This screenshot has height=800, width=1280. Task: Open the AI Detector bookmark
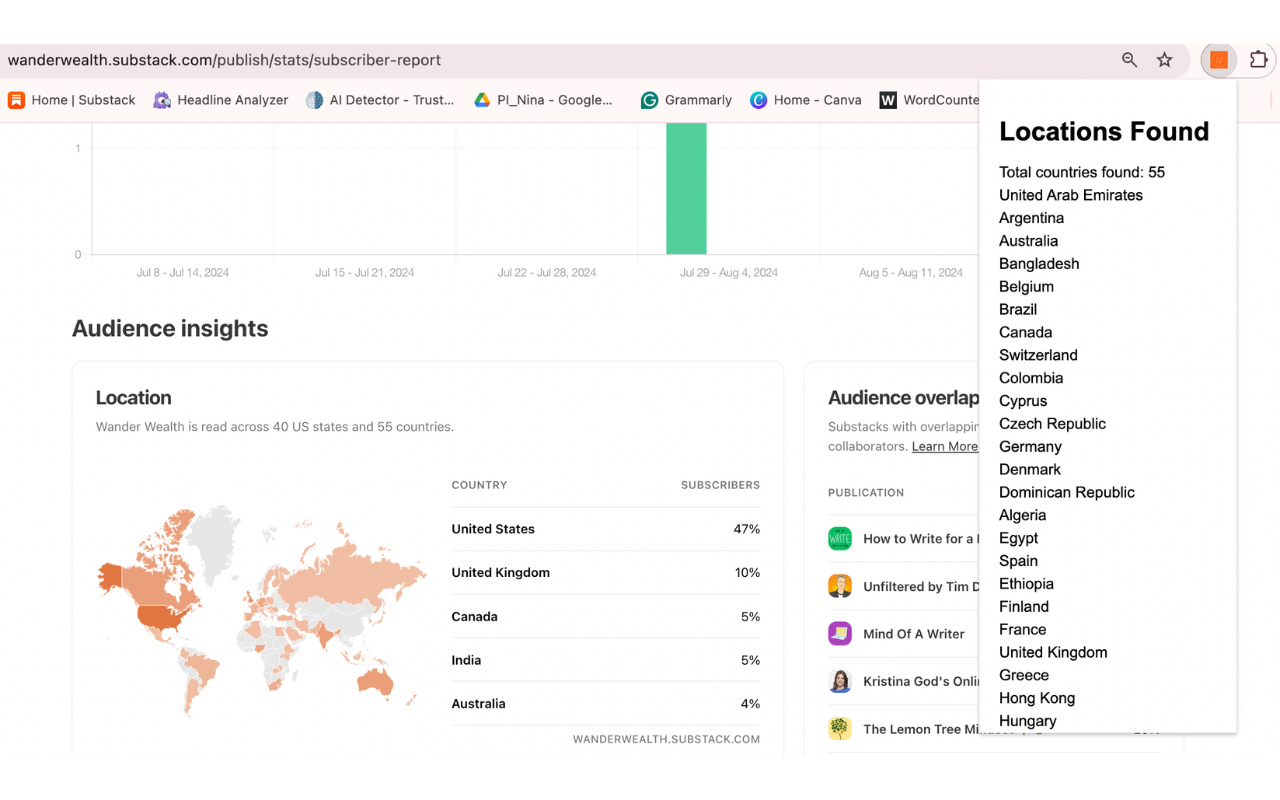click(380, 100)
